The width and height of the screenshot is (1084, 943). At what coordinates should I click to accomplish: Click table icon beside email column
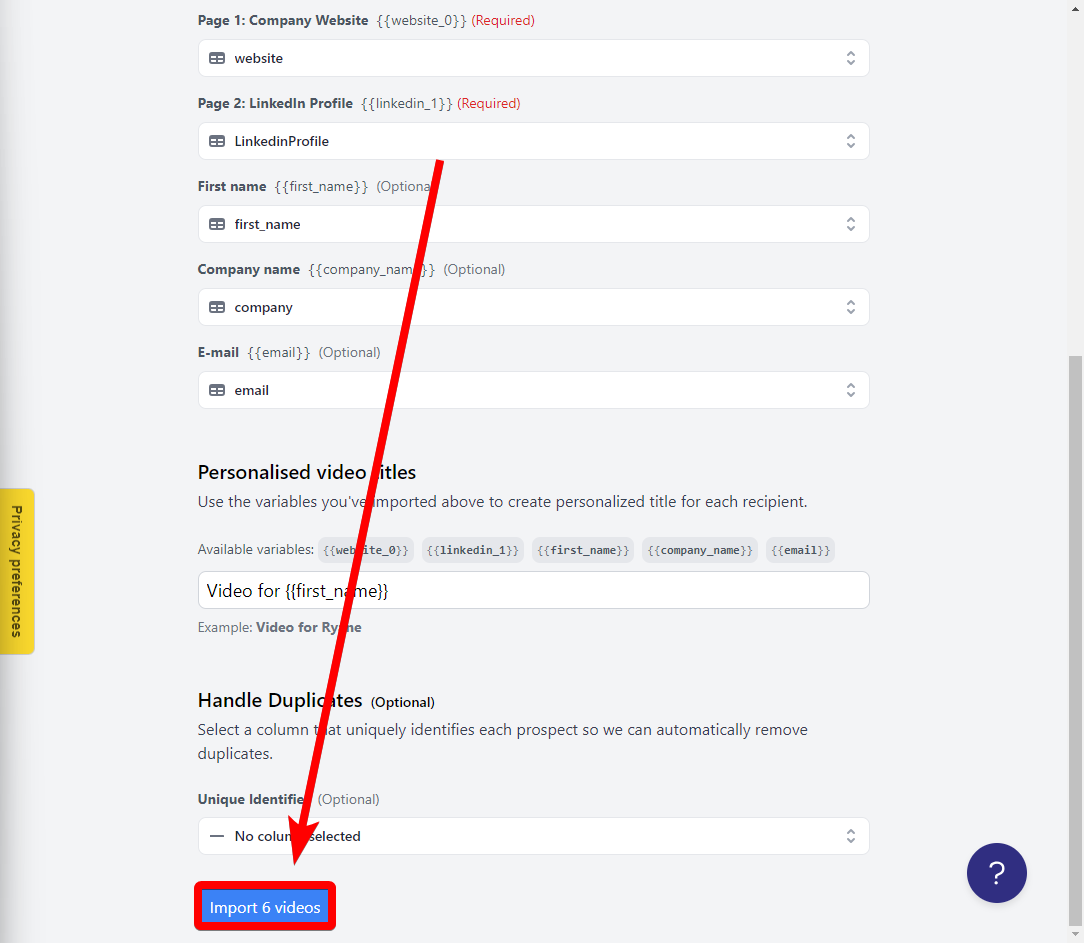coord(217,390)
